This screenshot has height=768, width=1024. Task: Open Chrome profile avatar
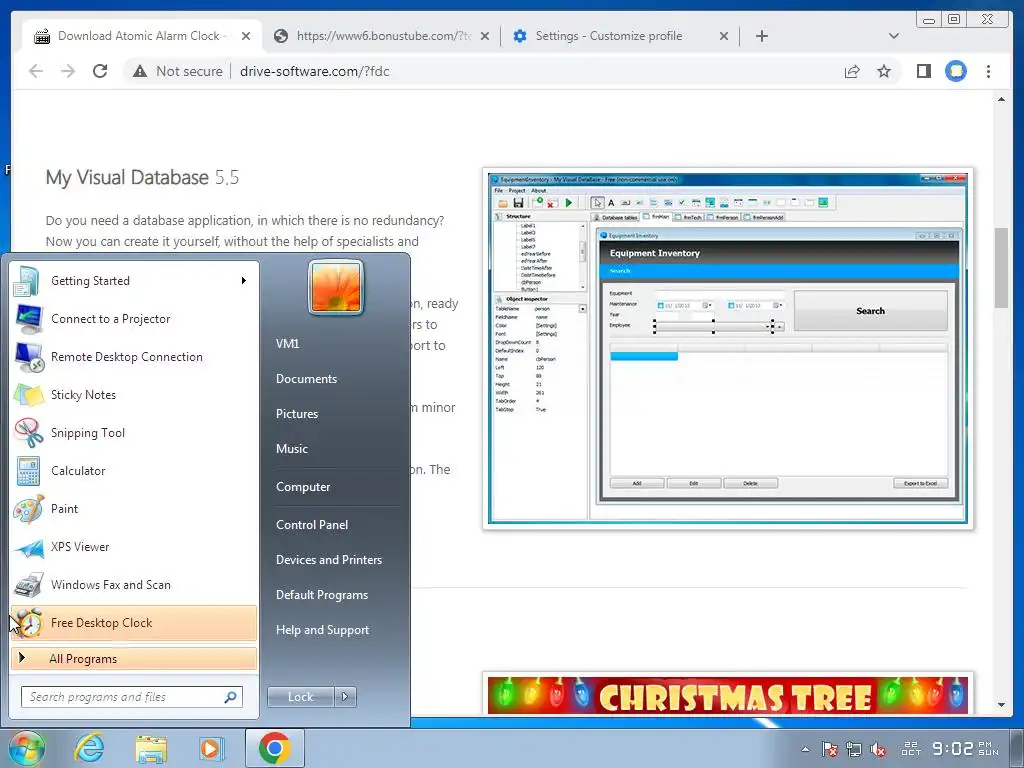pos(956,71)
